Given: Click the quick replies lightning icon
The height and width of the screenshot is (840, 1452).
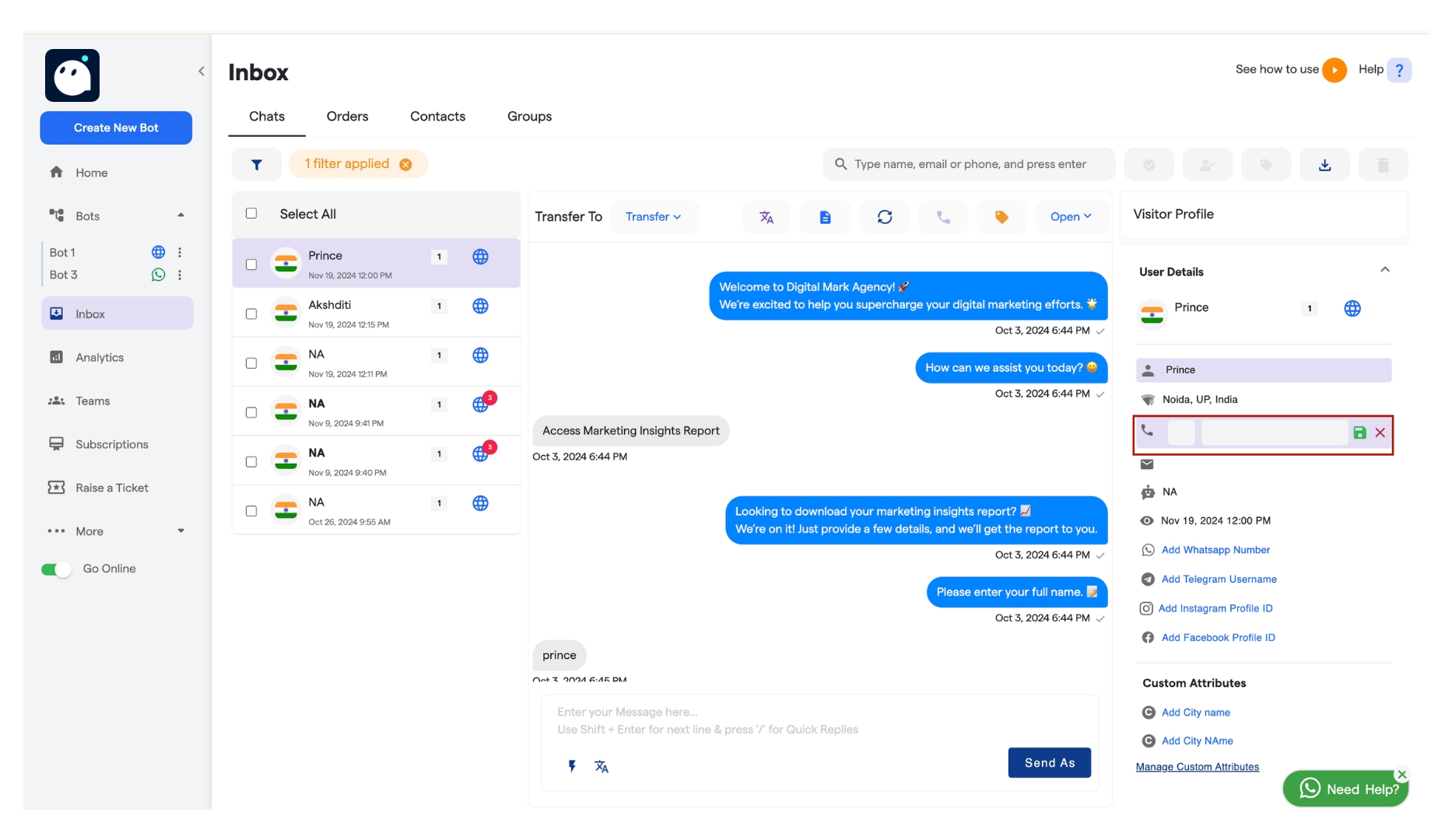Looking at the screenshot, I should pos(572,766).
